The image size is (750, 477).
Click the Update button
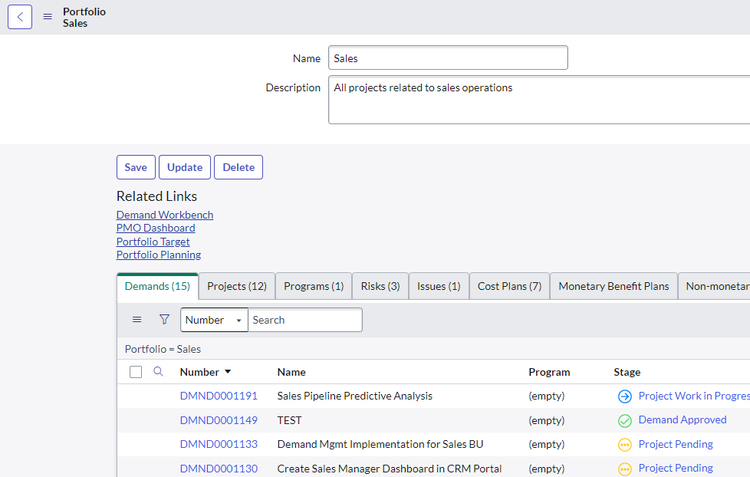pos(185,167)
